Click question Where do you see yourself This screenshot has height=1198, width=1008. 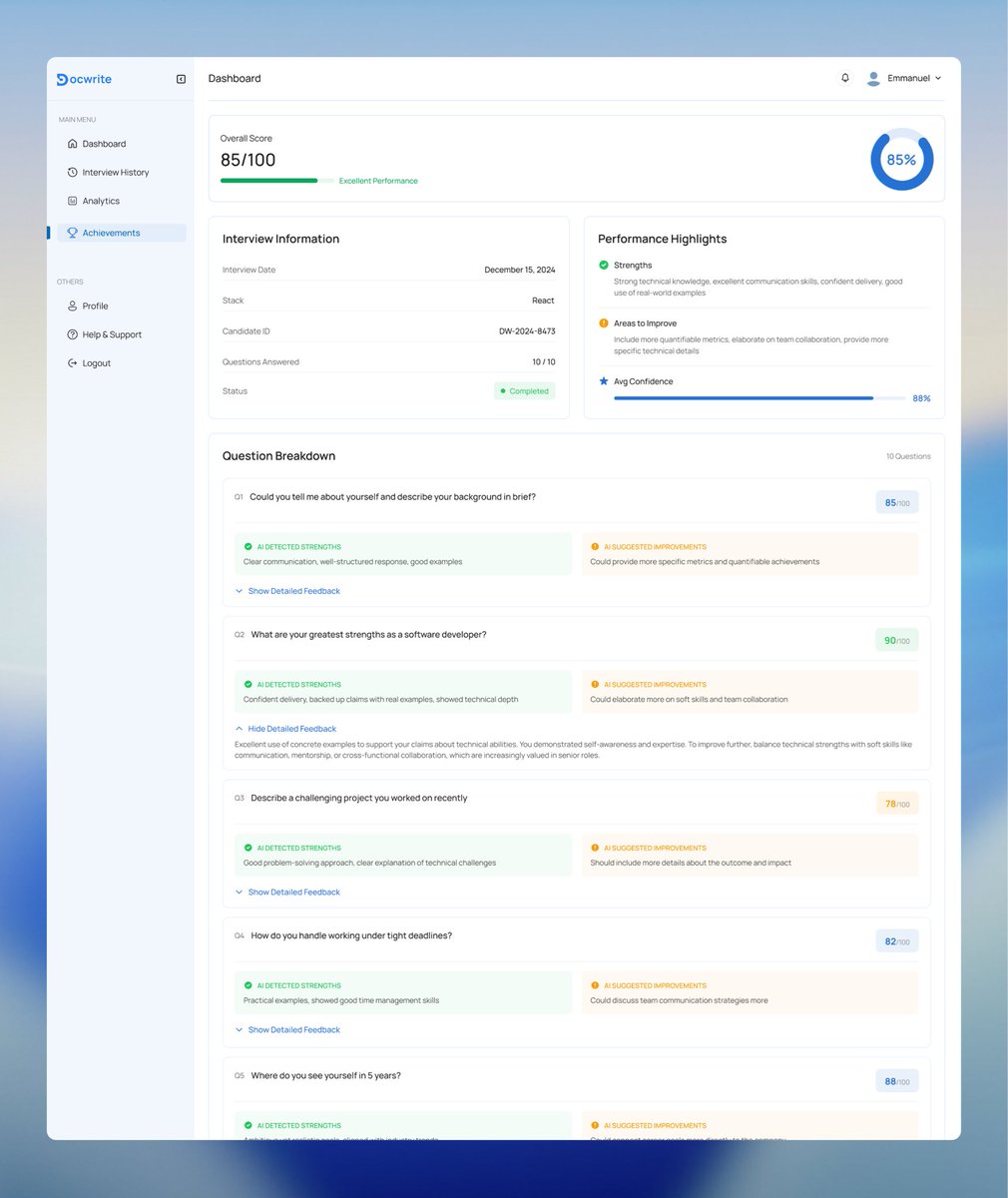click(325, 1076)
